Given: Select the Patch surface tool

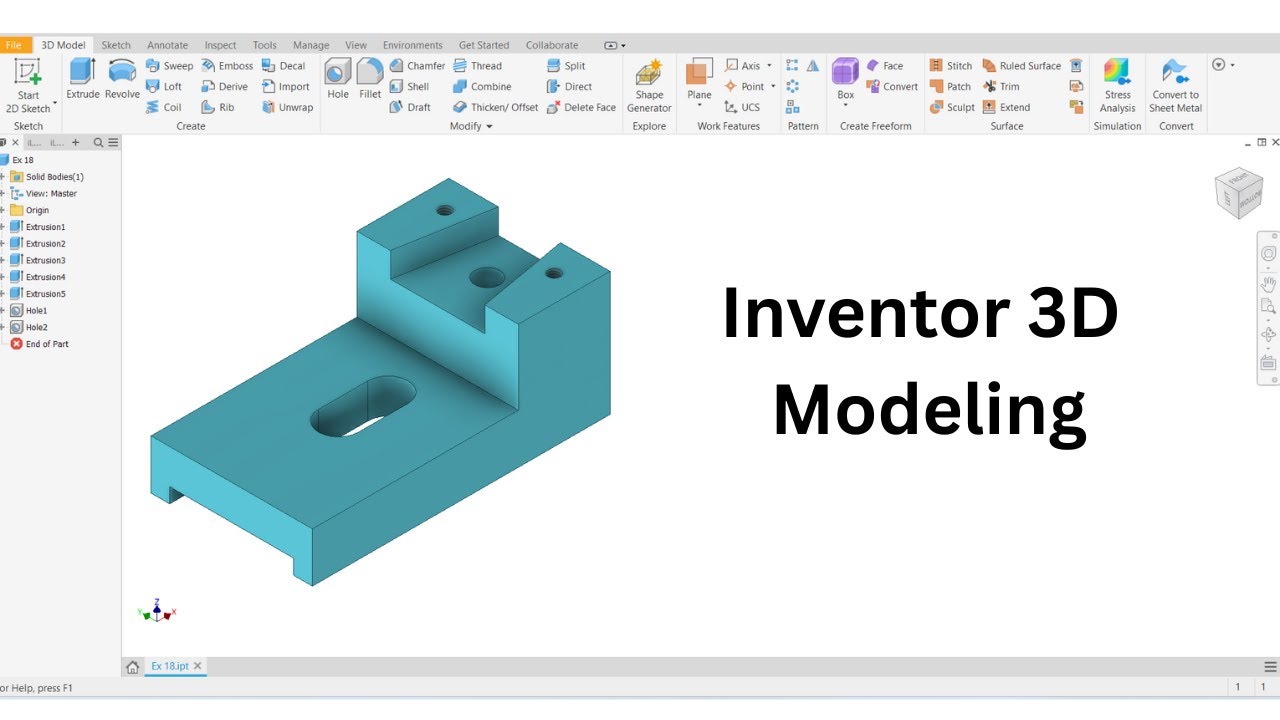Looking at the screenshot, I should (950, 86).
